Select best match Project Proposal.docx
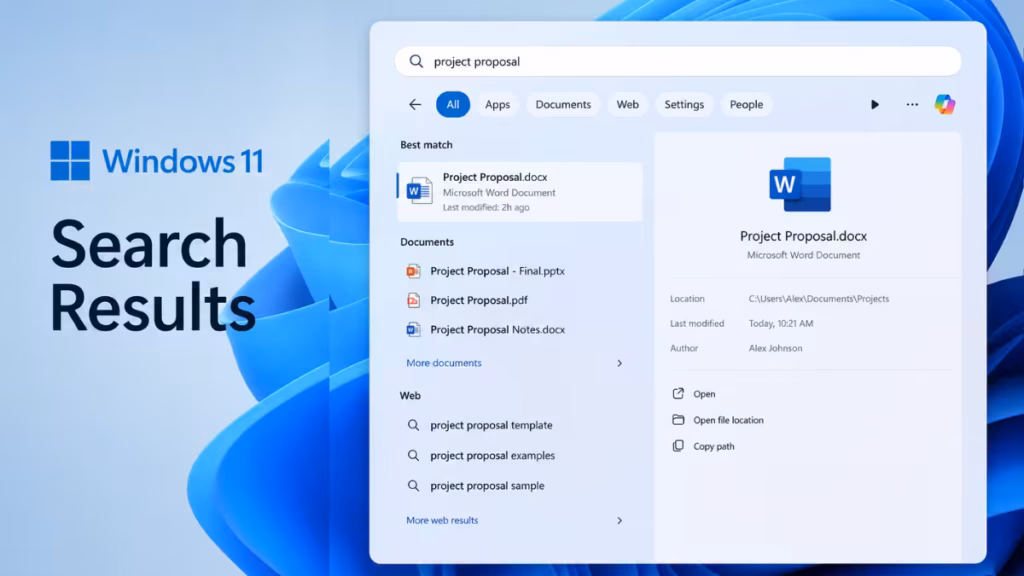1024x576 pixels. pos(520,192)
